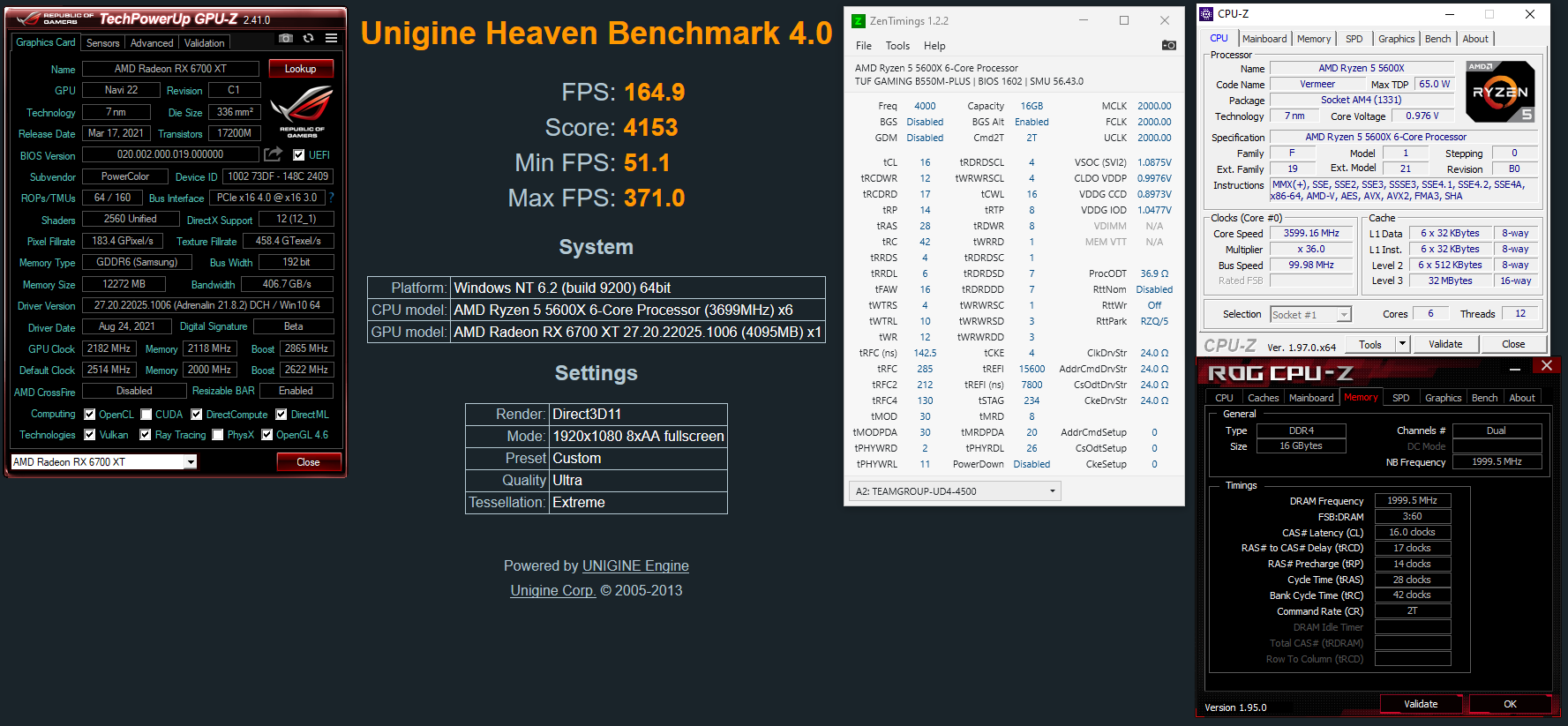
Task: Click the Validate button in ROG CPU-Z
Action: click(1421, 704)
